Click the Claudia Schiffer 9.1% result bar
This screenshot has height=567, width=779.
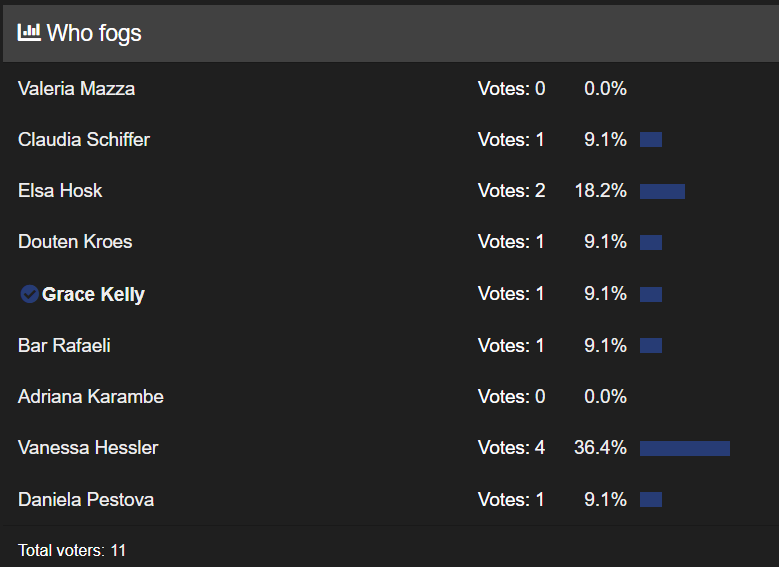(651, 140)
